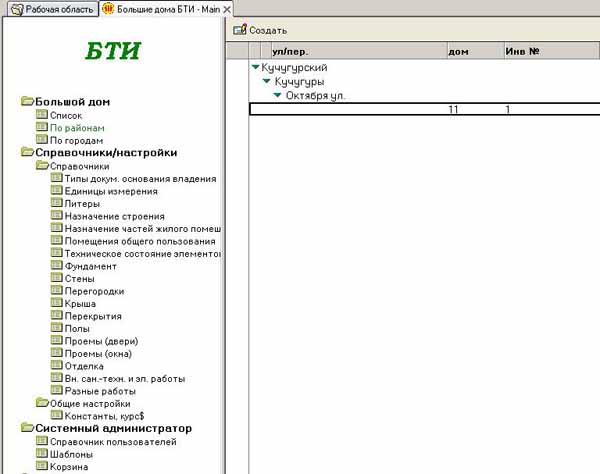Collapse the Октября ул. street node
Viewport: 600px width, 474px height.
click(x=278, y=95)
